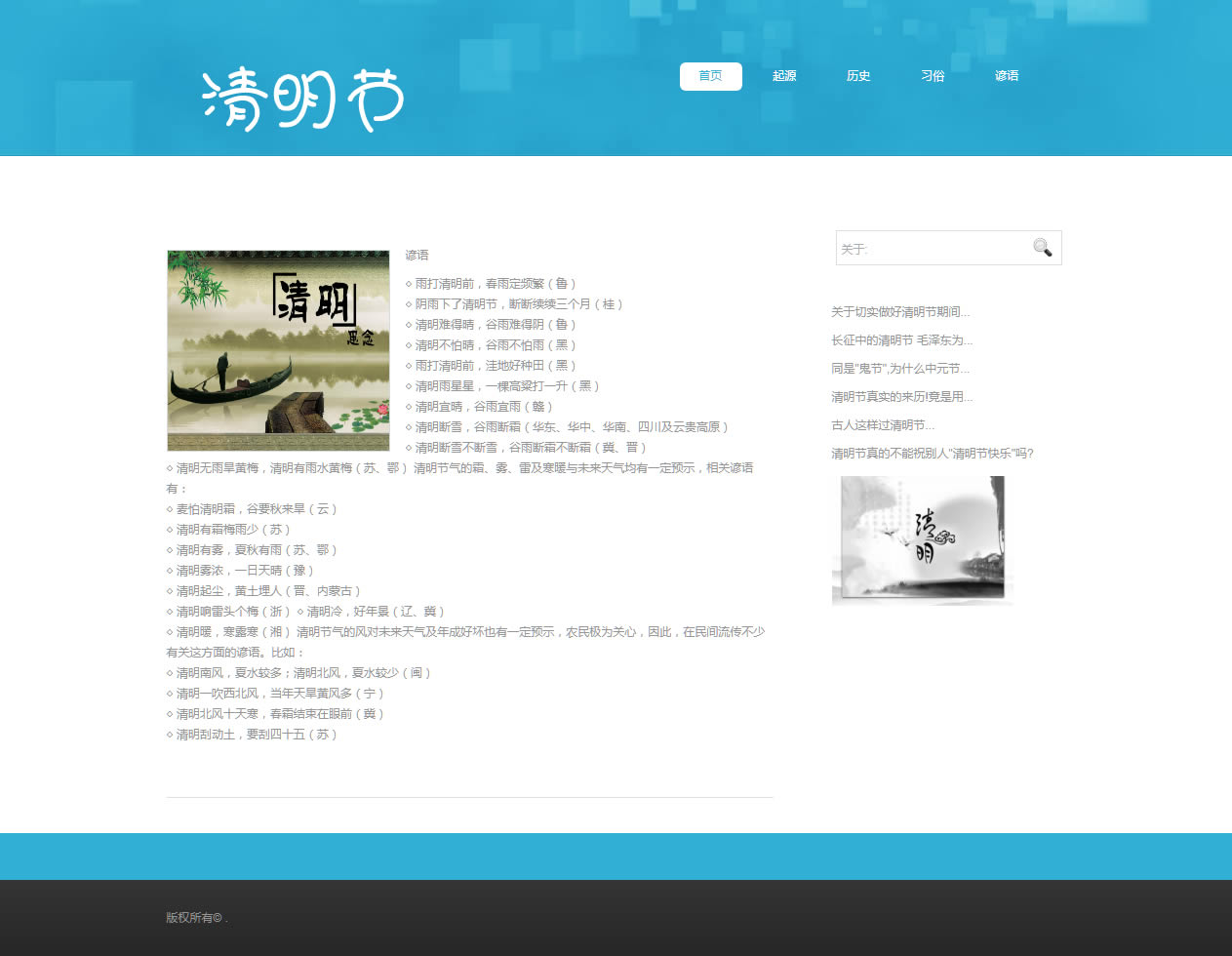
Task: Select the 历史 navigation item
Action: tap(858, 76)
